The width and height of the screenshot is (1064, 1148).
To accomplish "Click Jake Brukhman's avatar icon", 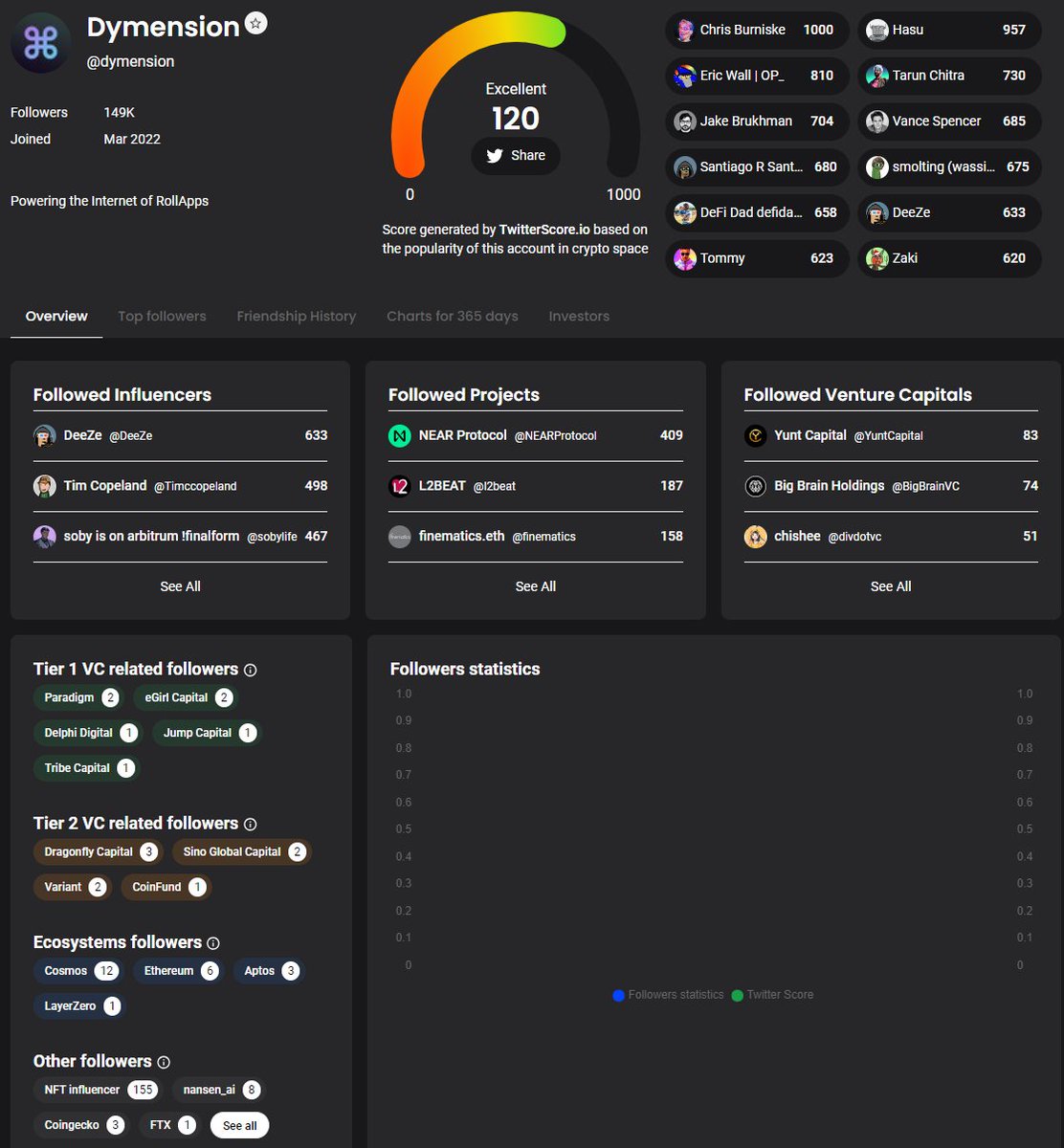I will (685, 121).
